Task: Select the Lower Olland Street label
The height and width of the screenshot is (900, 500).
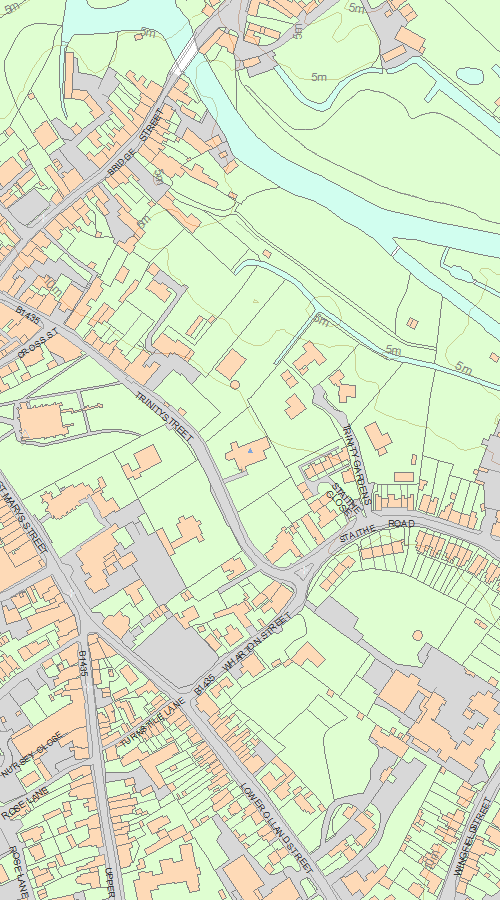Action: (x=277, y=827)
